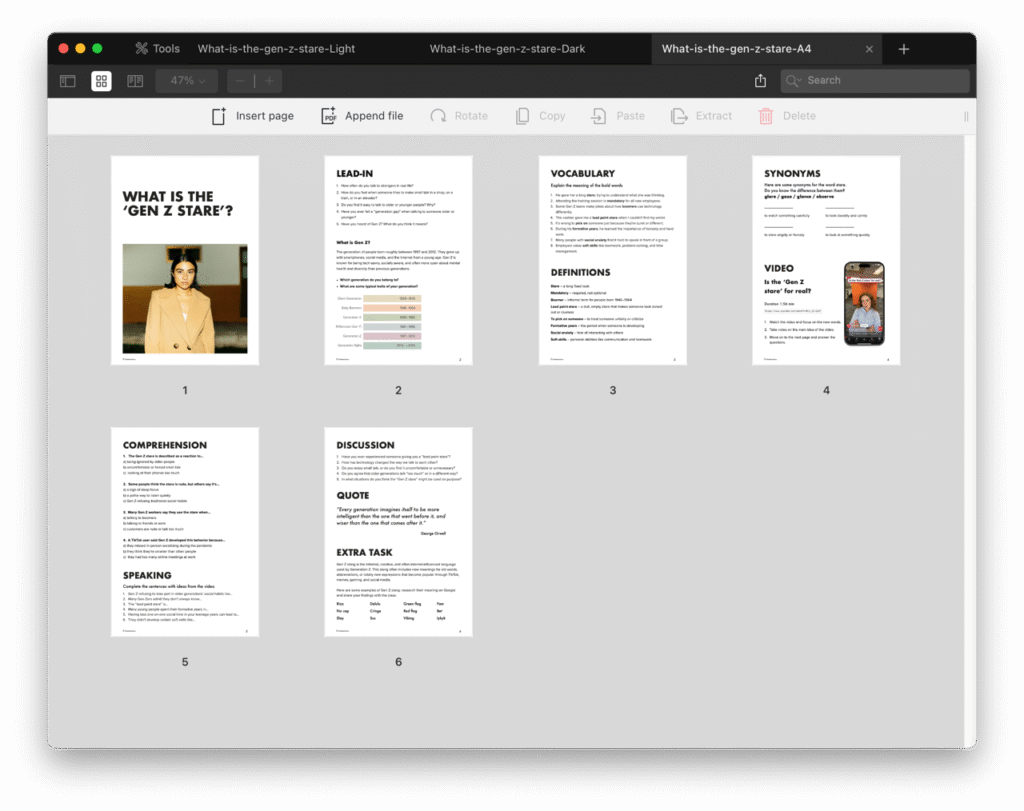Click the zoom out minus button
Image resolution: width=1024 pixels, height=811 pixels.
point(240,81)
